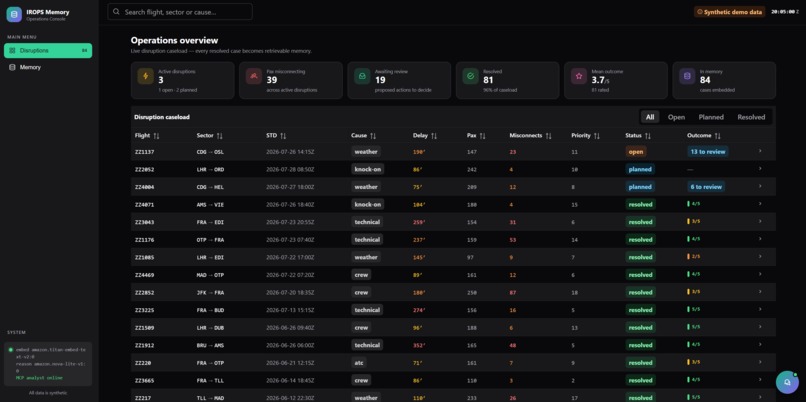Sort table by Flight column
The image size is (806, 402).
[x=147, y=136]
